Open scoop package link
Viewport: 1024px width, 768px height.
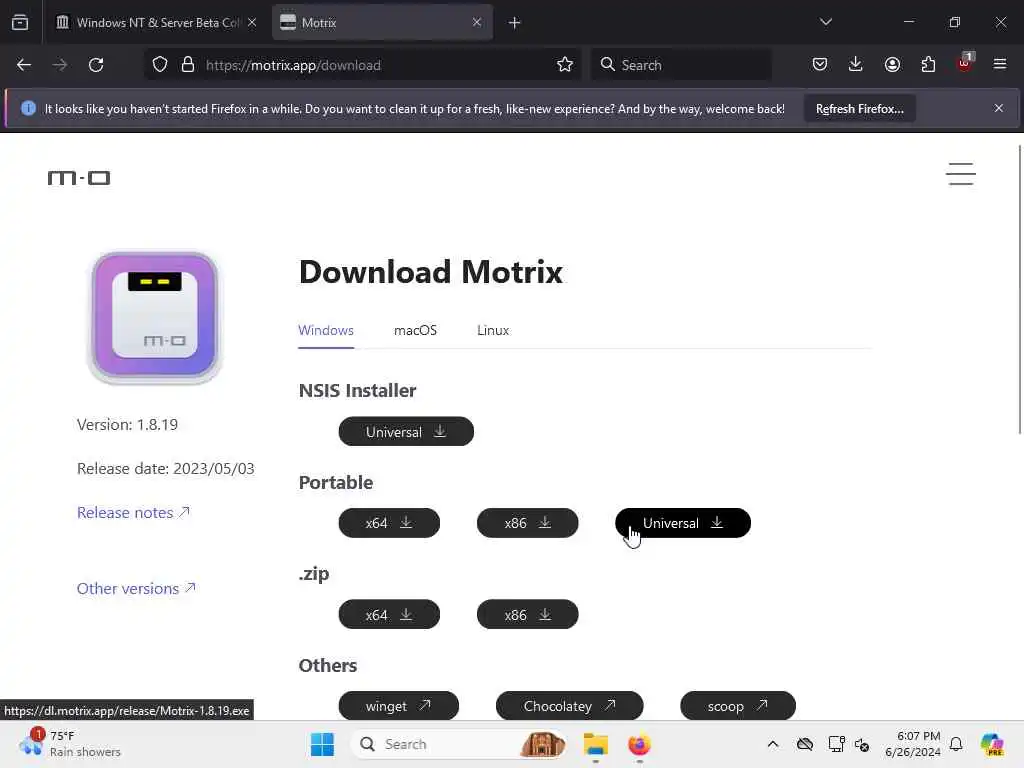(738, 706)
